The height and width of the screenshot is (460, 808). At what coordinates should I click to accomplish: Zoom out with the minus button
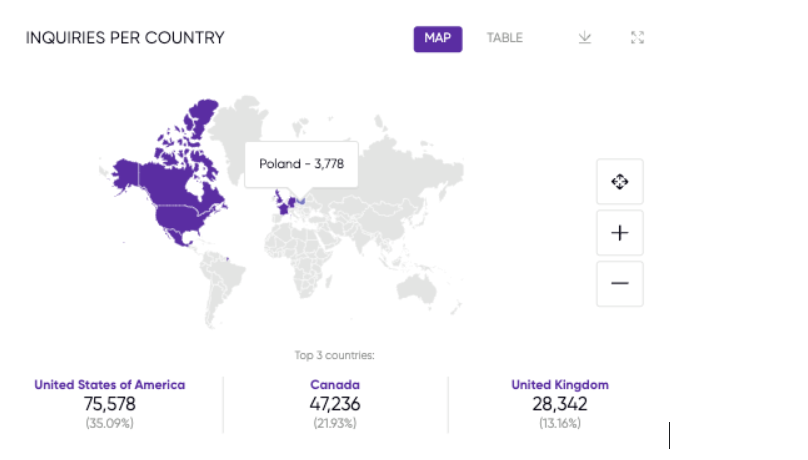[x=619, y=283]
